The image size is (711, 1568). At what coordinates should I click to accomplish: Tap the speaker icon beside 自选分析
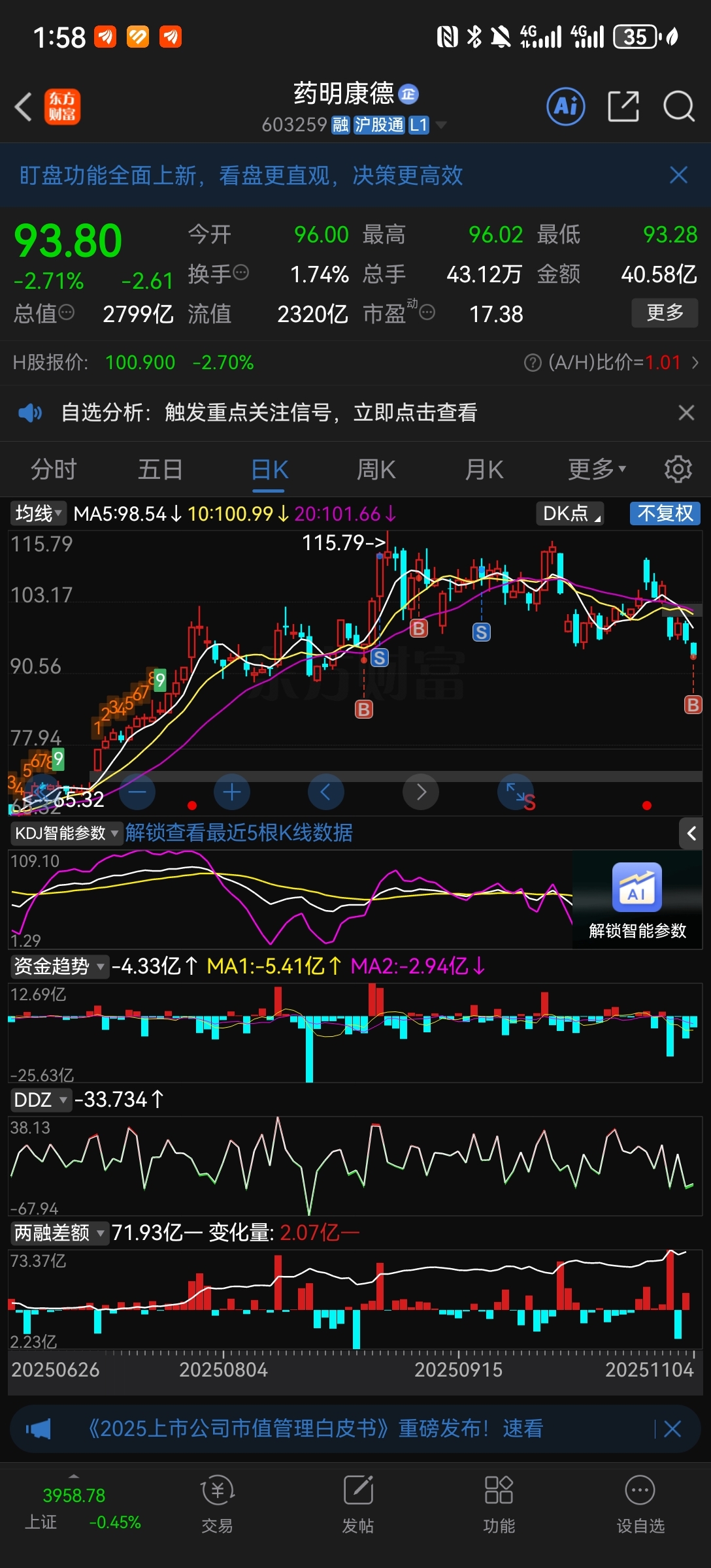[30, 413]
